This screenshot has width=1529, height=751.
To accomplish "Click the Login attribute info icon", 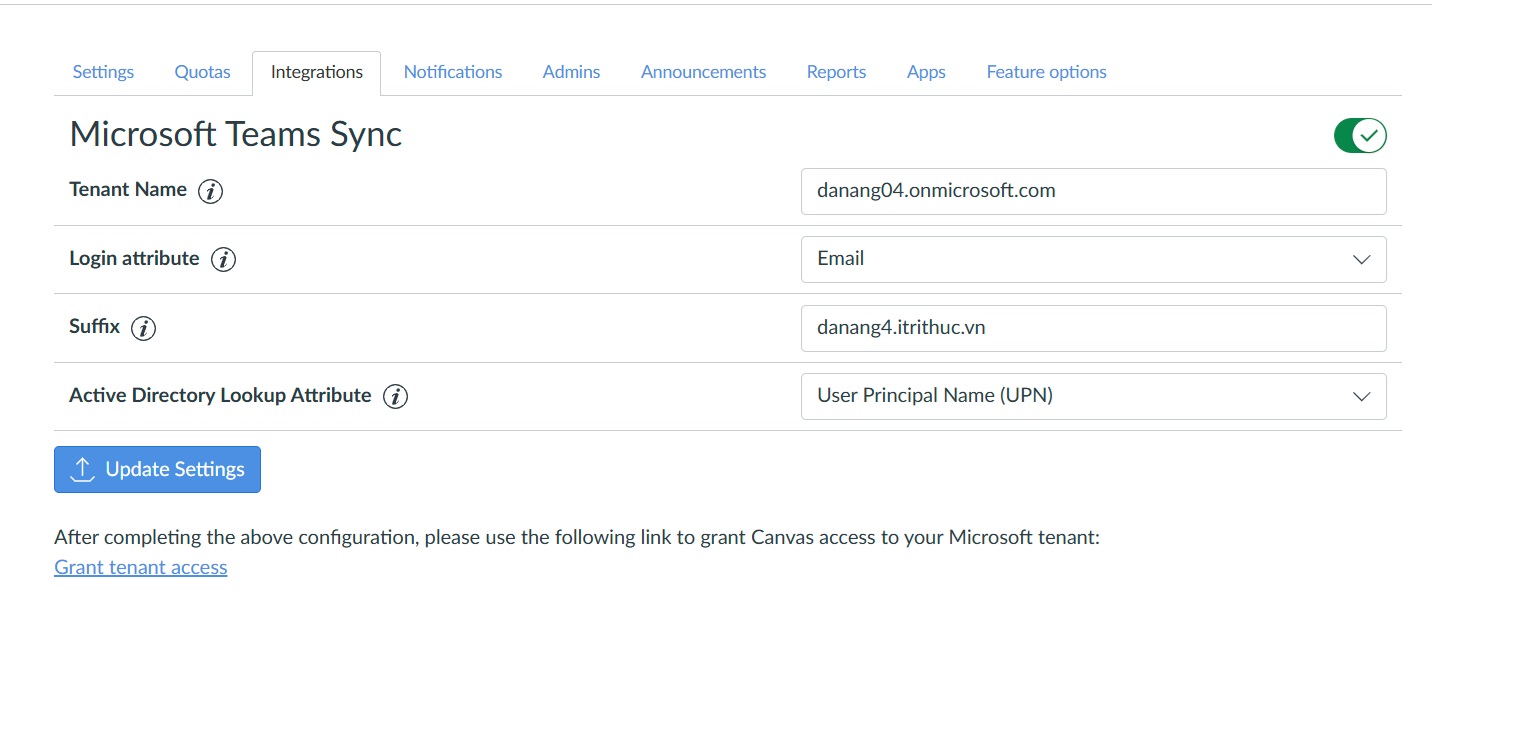I will pos(223,260).
